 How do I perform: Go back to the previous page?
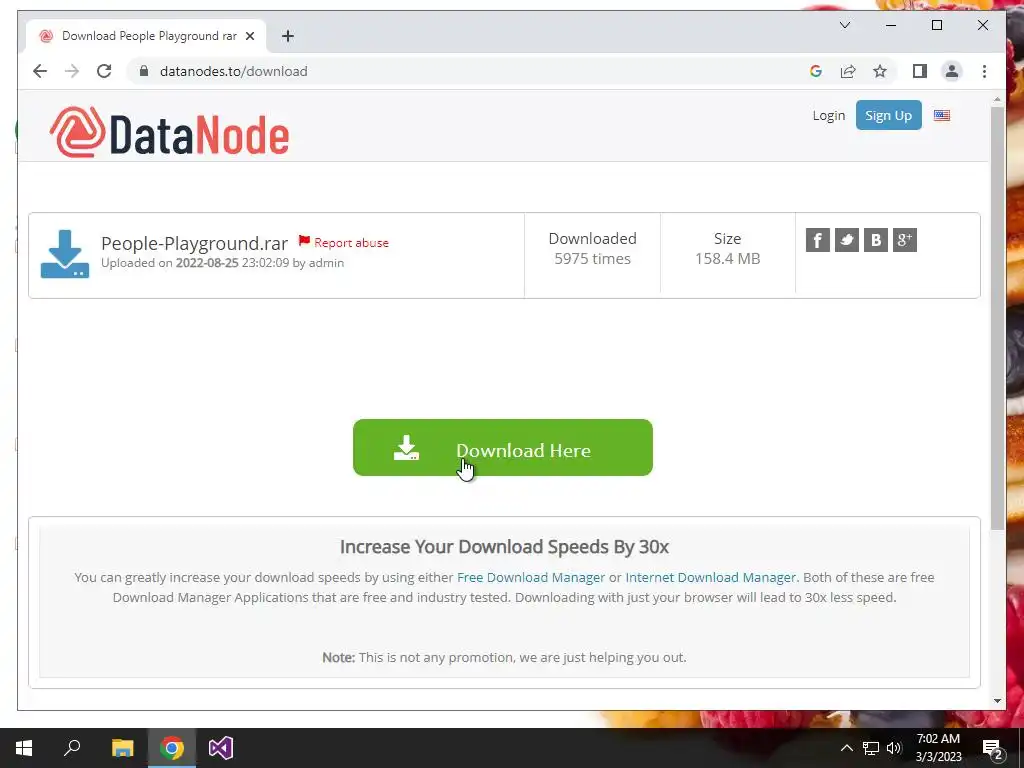pos(40,71)
